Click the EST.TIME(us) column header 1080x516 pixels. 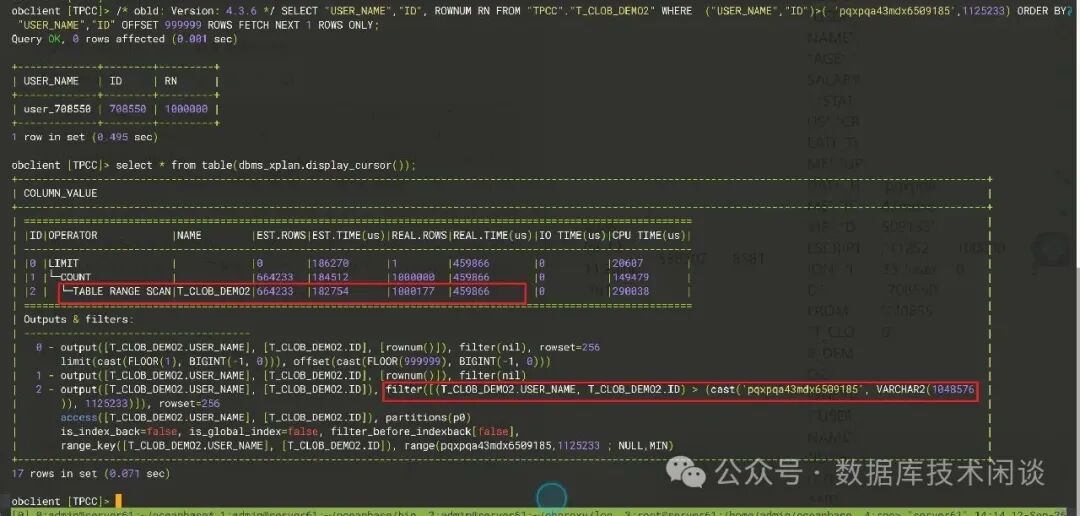tap(348, 236)
